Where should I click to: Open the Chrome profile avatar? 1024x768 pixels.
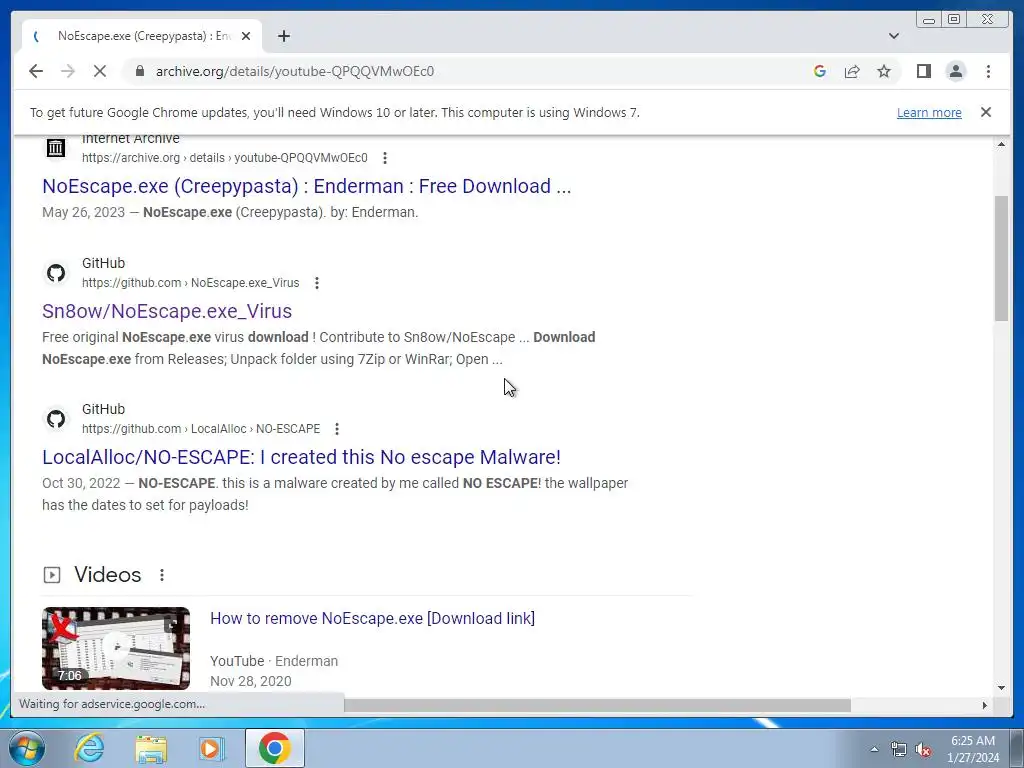pyautogui.click(x=955, y=71)
